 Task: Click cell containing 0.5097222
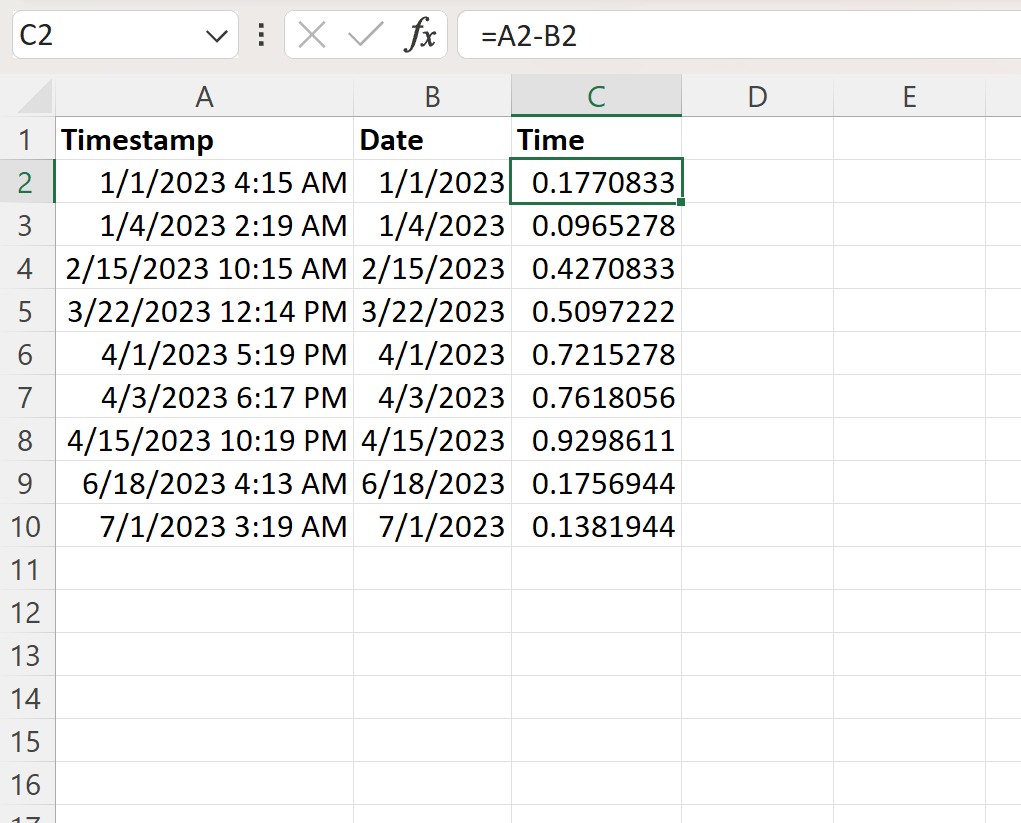596,311
